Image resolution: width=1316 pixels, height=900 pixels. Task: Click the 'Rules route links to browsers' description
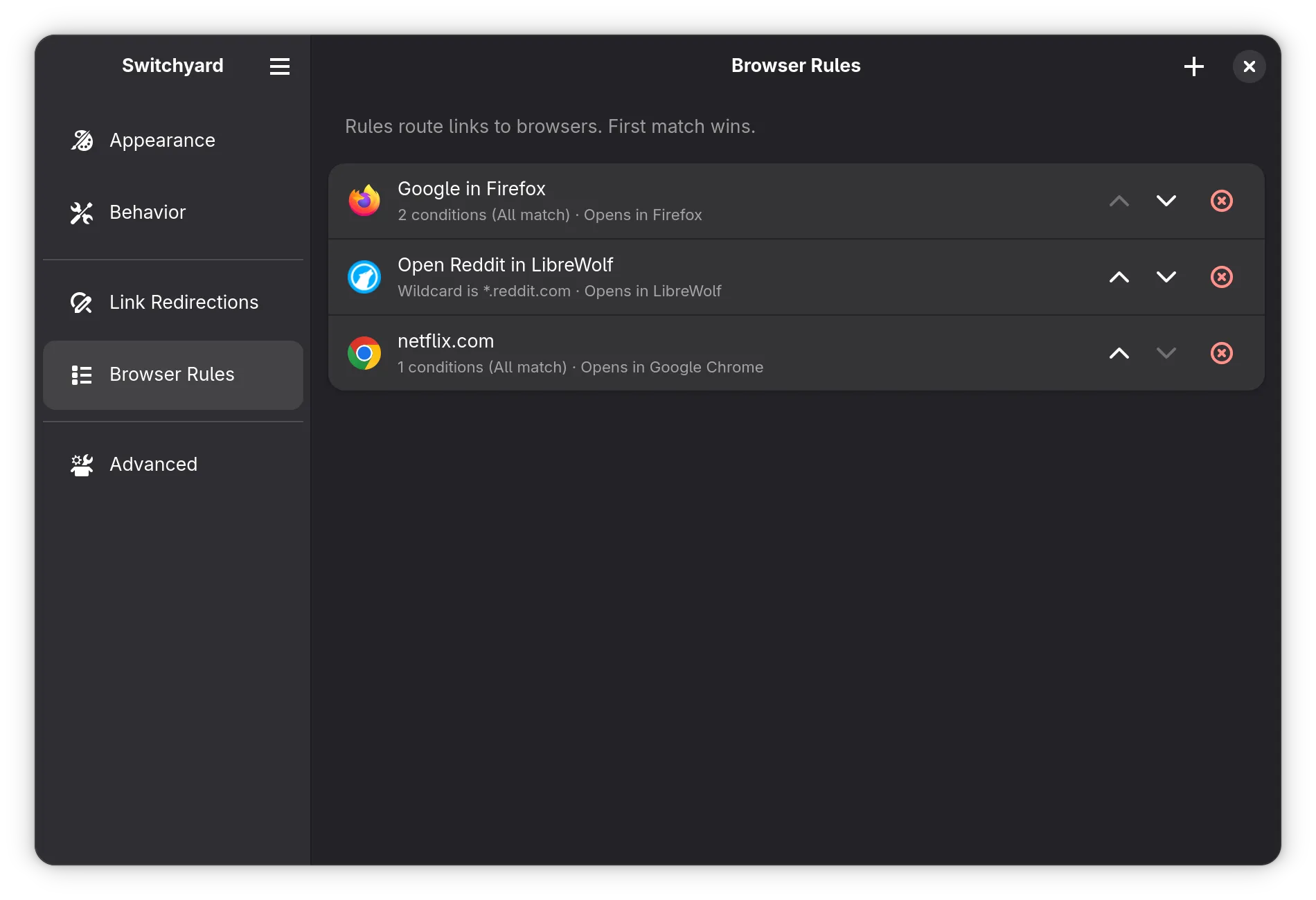pos(550,126)
